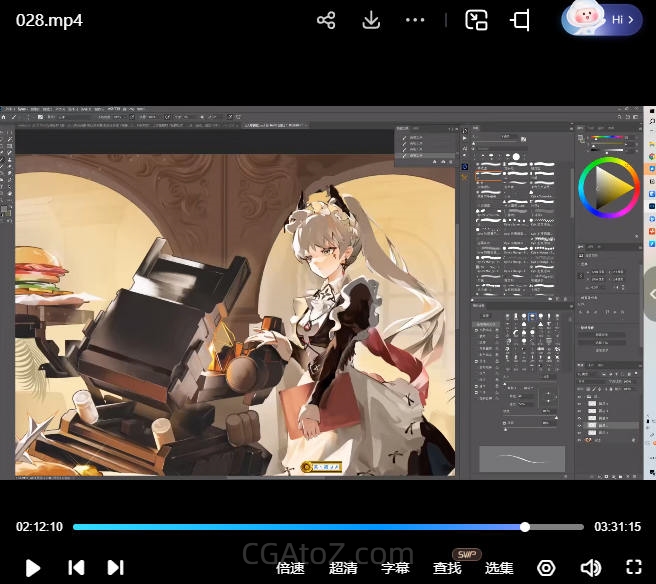Click the circular target settings icon
The image size is (656, 584).
(546, 568)
